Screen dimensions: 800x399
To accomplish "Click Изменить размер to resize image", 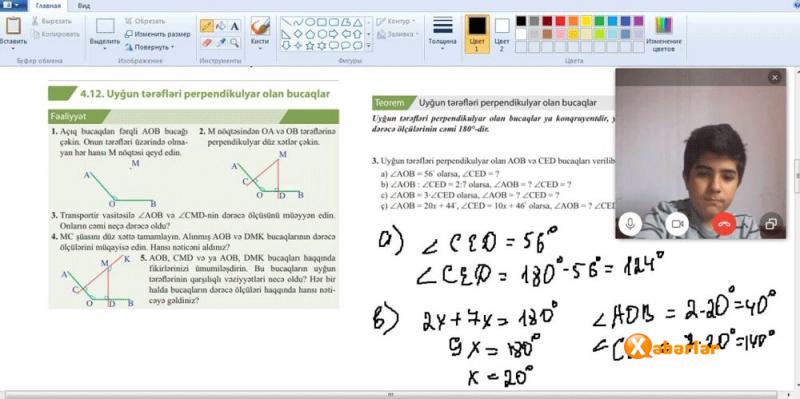I will tap(158, 34).
